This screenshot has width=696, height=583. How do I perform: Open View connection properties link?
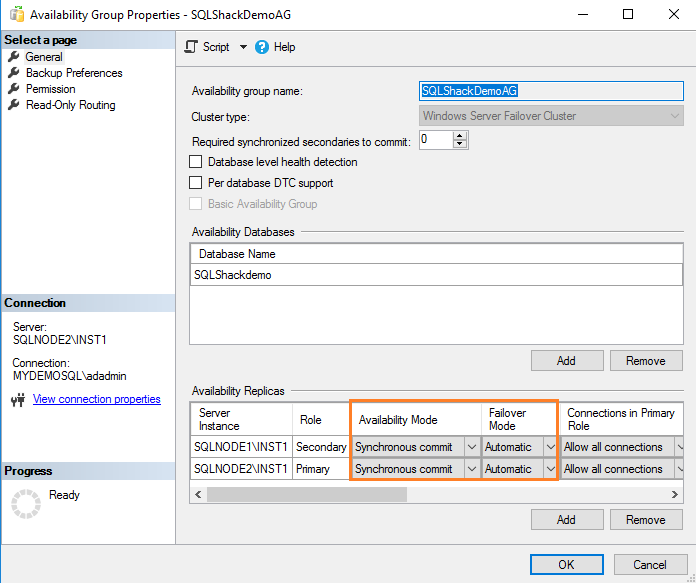[x=97, y=399]
